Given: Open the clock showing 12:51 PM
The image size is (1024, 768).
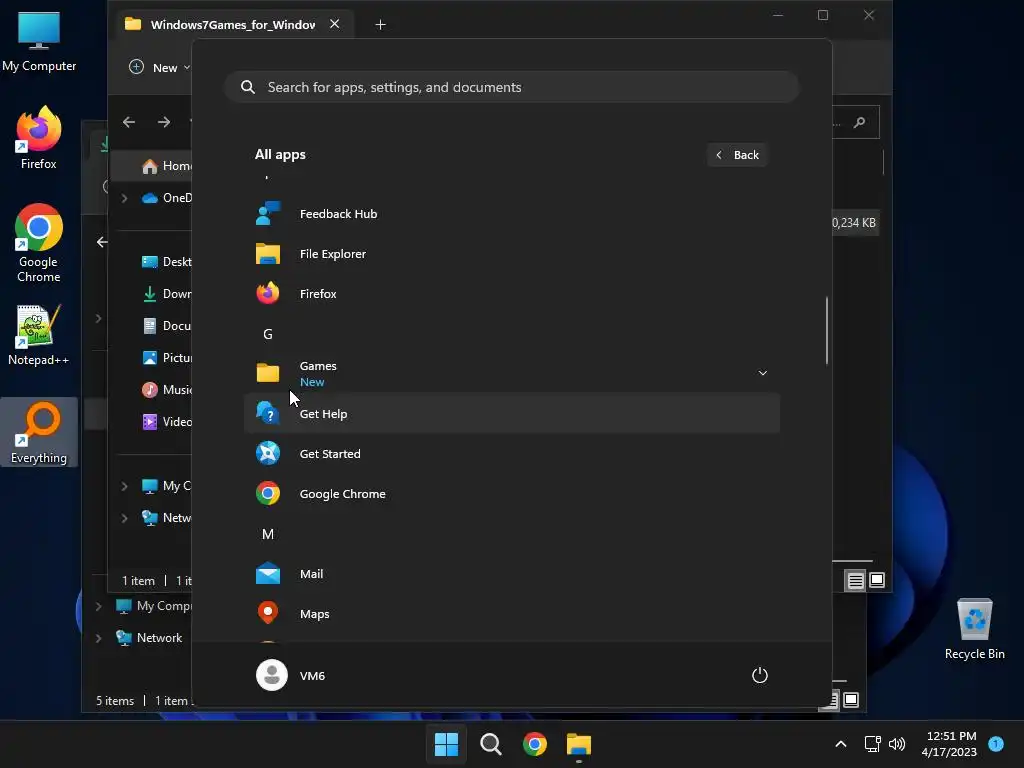Looking at the screenshot, I should (950, 744).
